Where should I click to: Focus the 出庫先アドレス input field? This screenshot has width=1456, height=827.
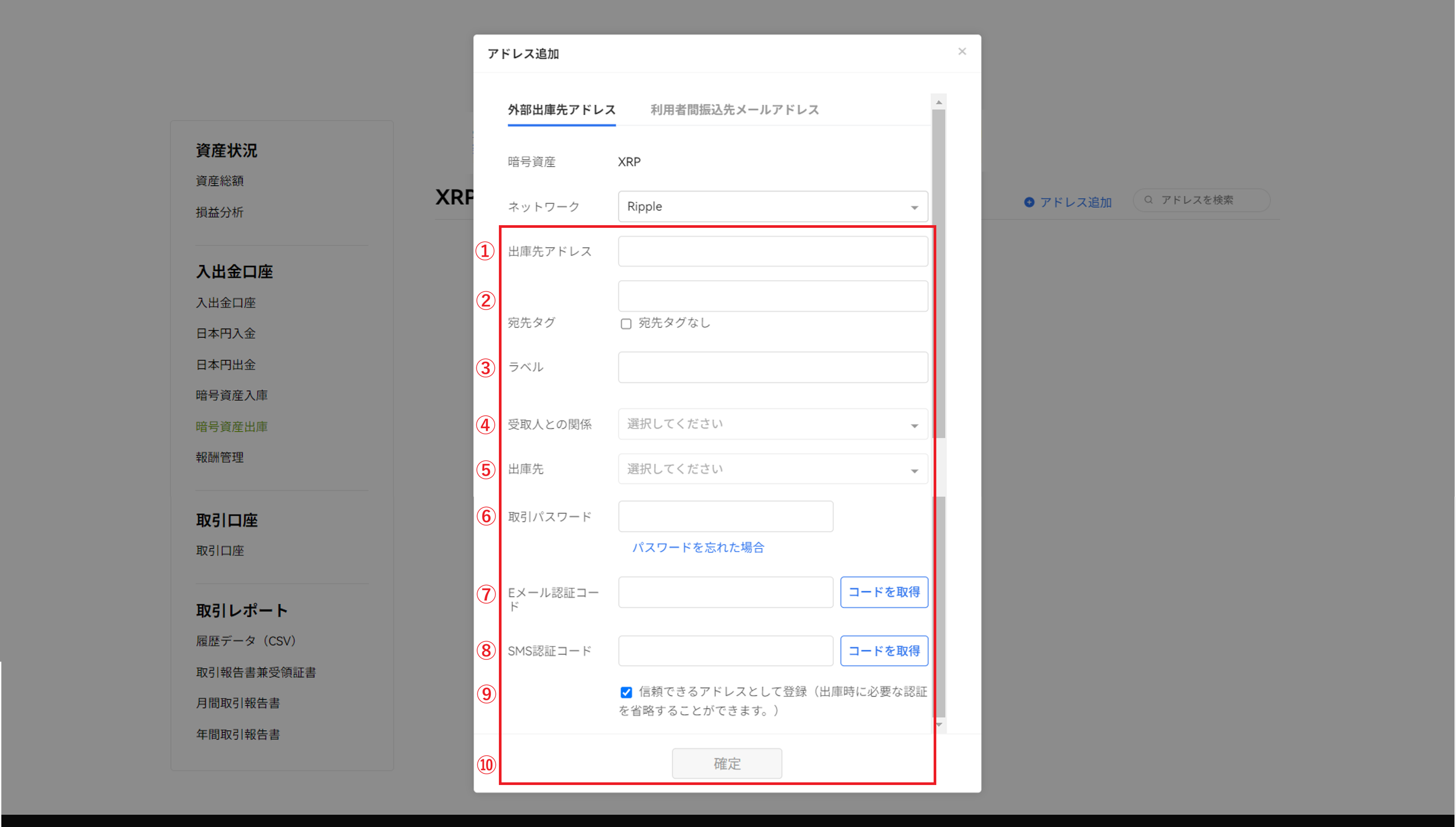pos(772,252)
